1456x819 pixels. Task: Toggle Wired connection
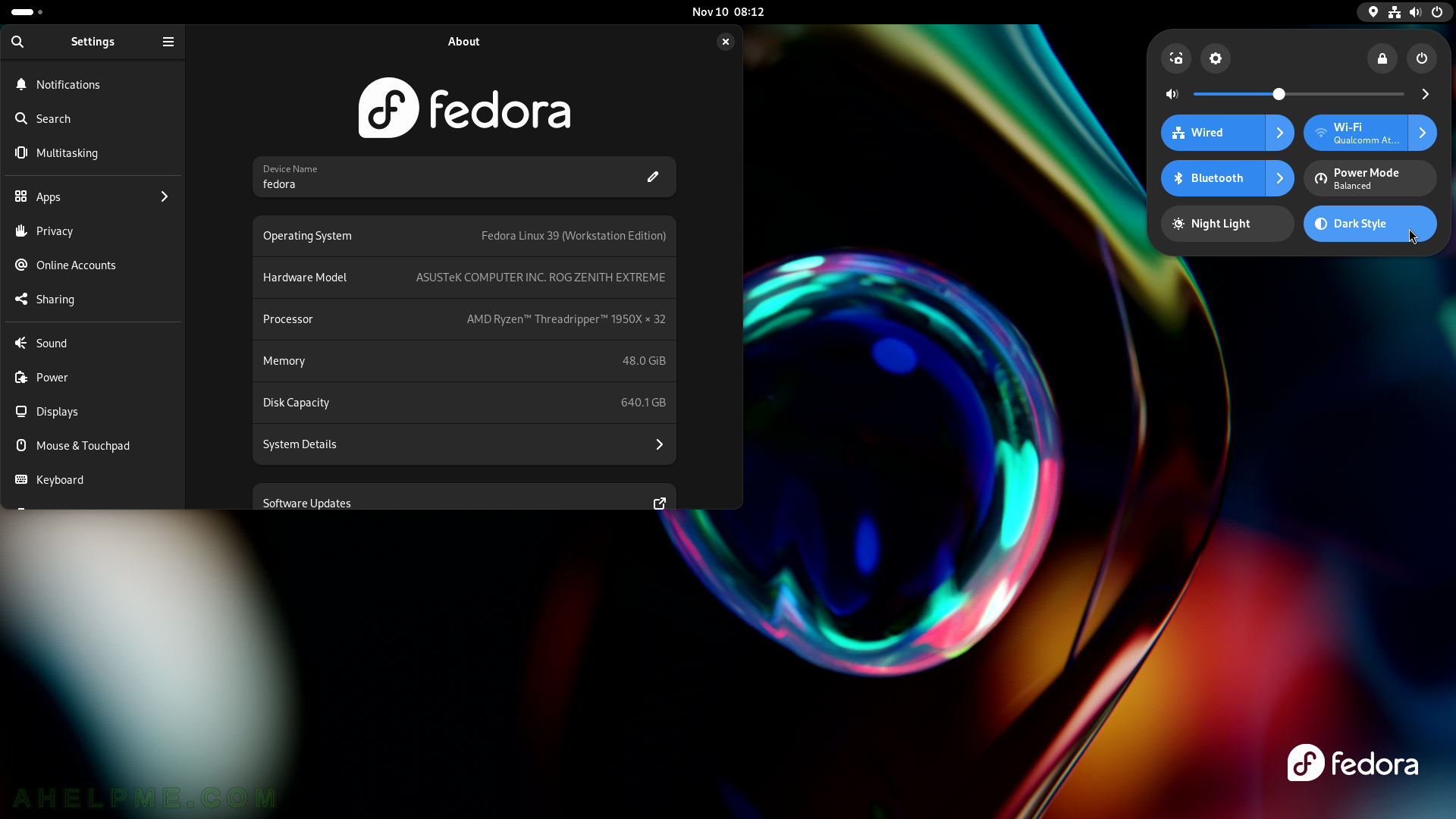pos(1213,133)
